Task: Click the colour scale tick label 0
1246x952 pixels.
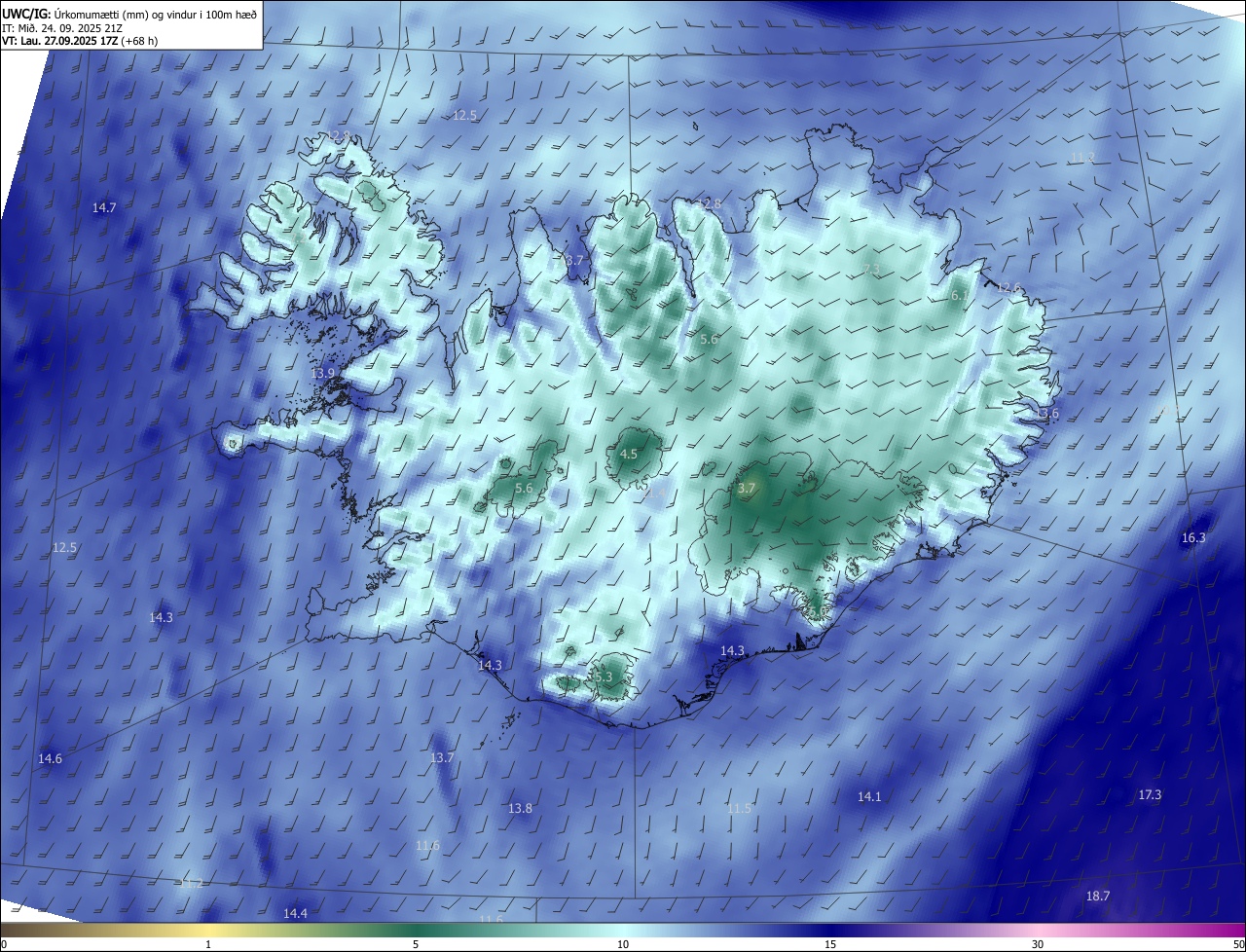Action: pyautogui.click(x=4, y=945)
